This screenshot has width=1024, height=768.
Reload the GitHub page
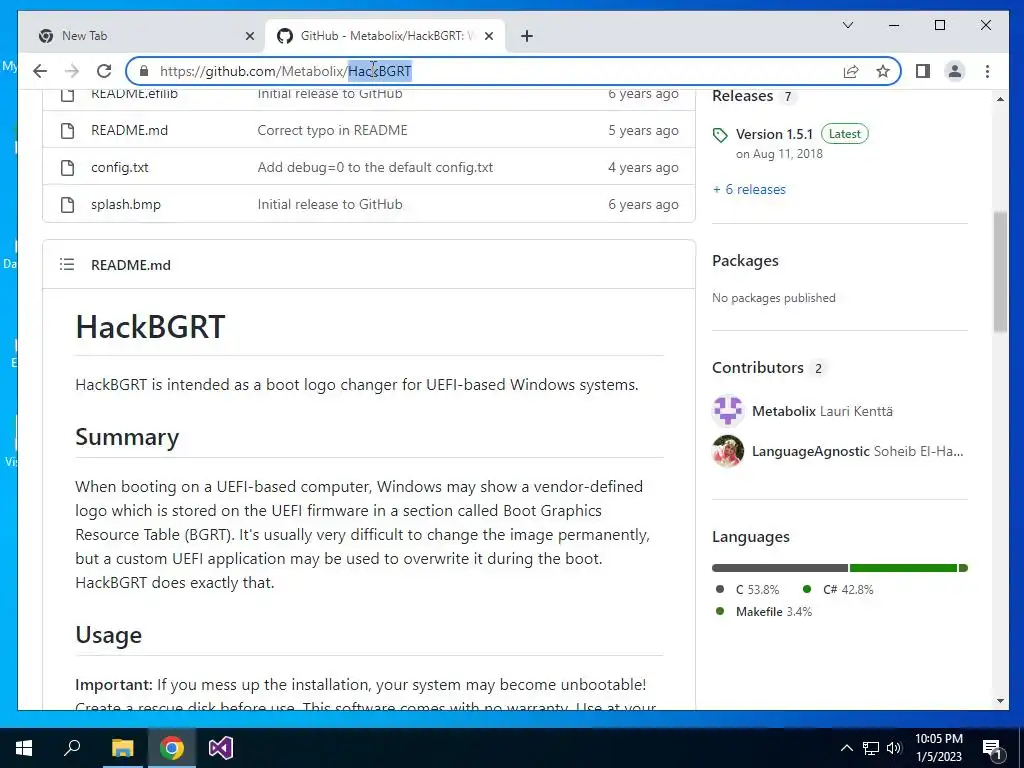[104, 71]
